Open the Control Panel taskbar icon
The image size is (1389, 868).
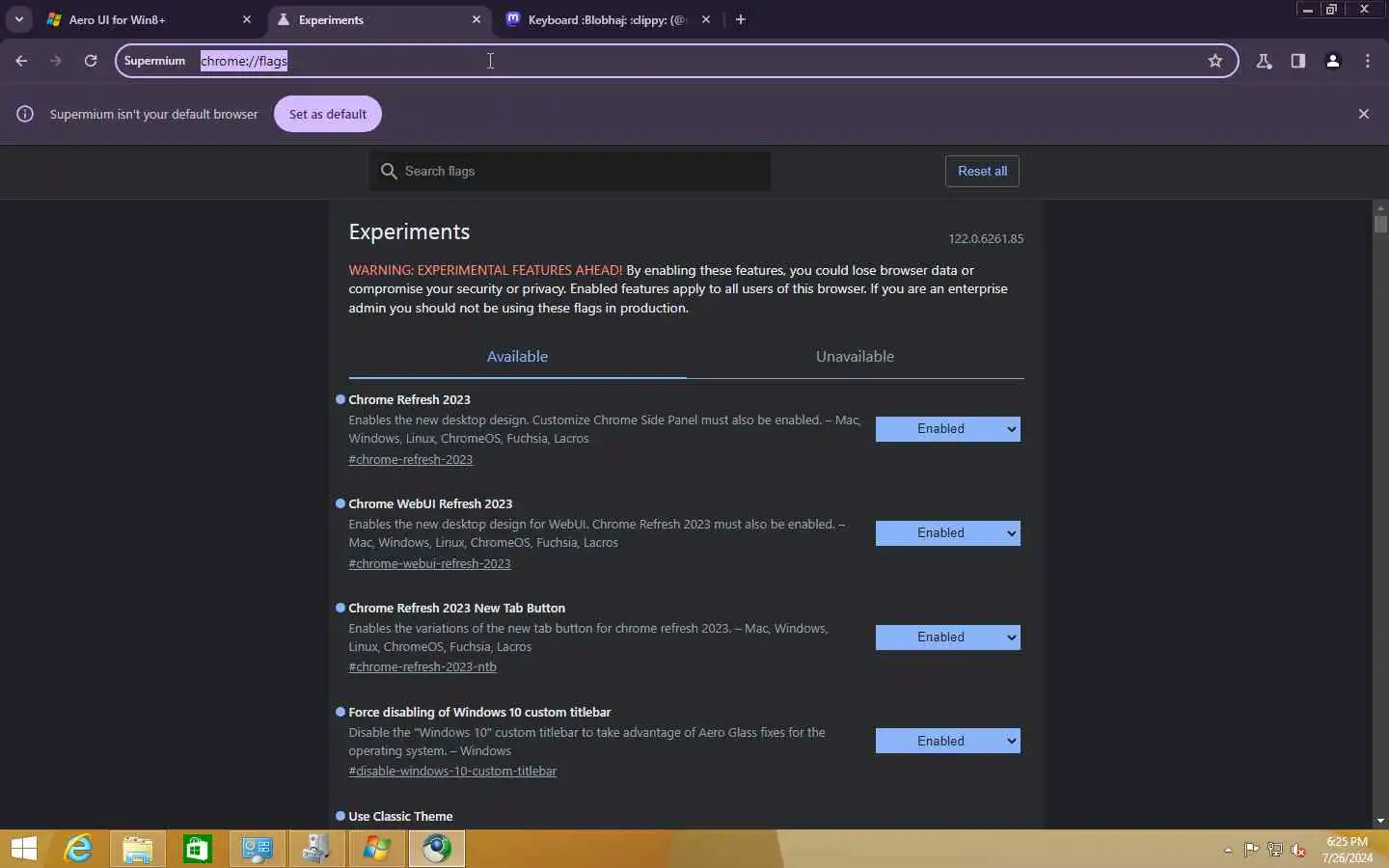pyautogui.click(x=258, y=849)
